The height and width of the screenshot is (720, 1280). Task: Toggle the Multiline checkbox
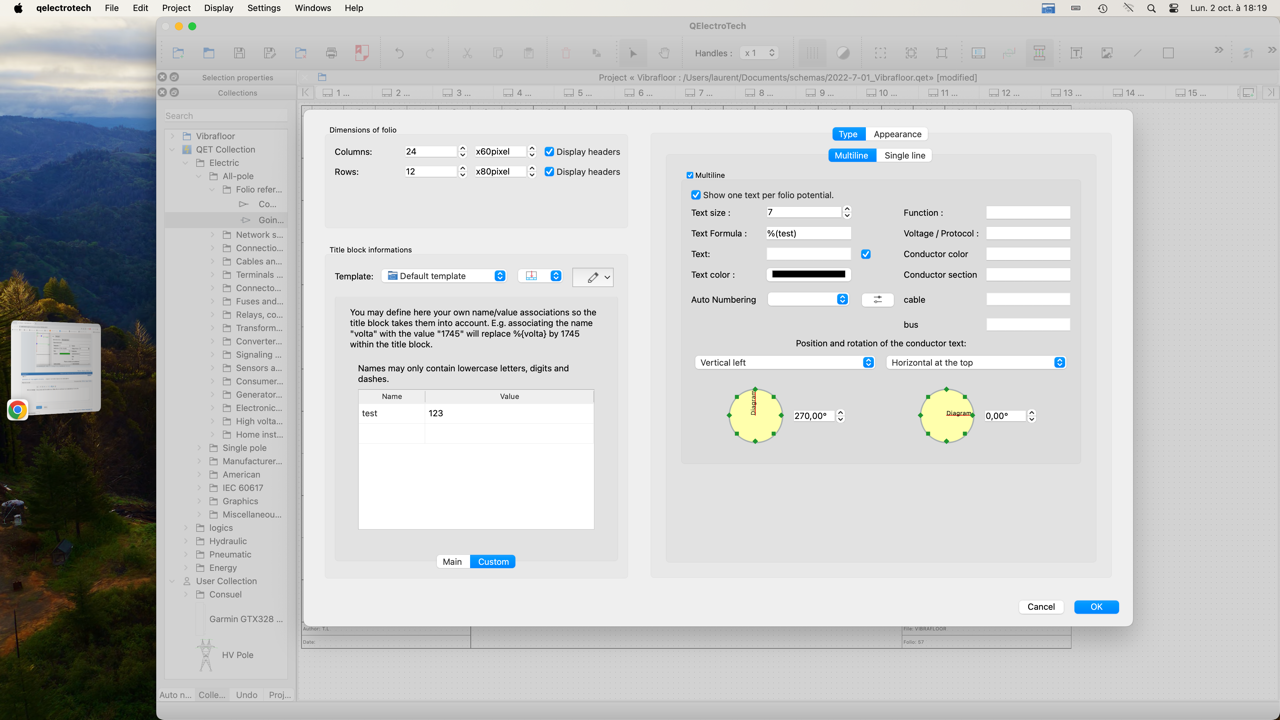pyautogui.click(x=690, y=175)
